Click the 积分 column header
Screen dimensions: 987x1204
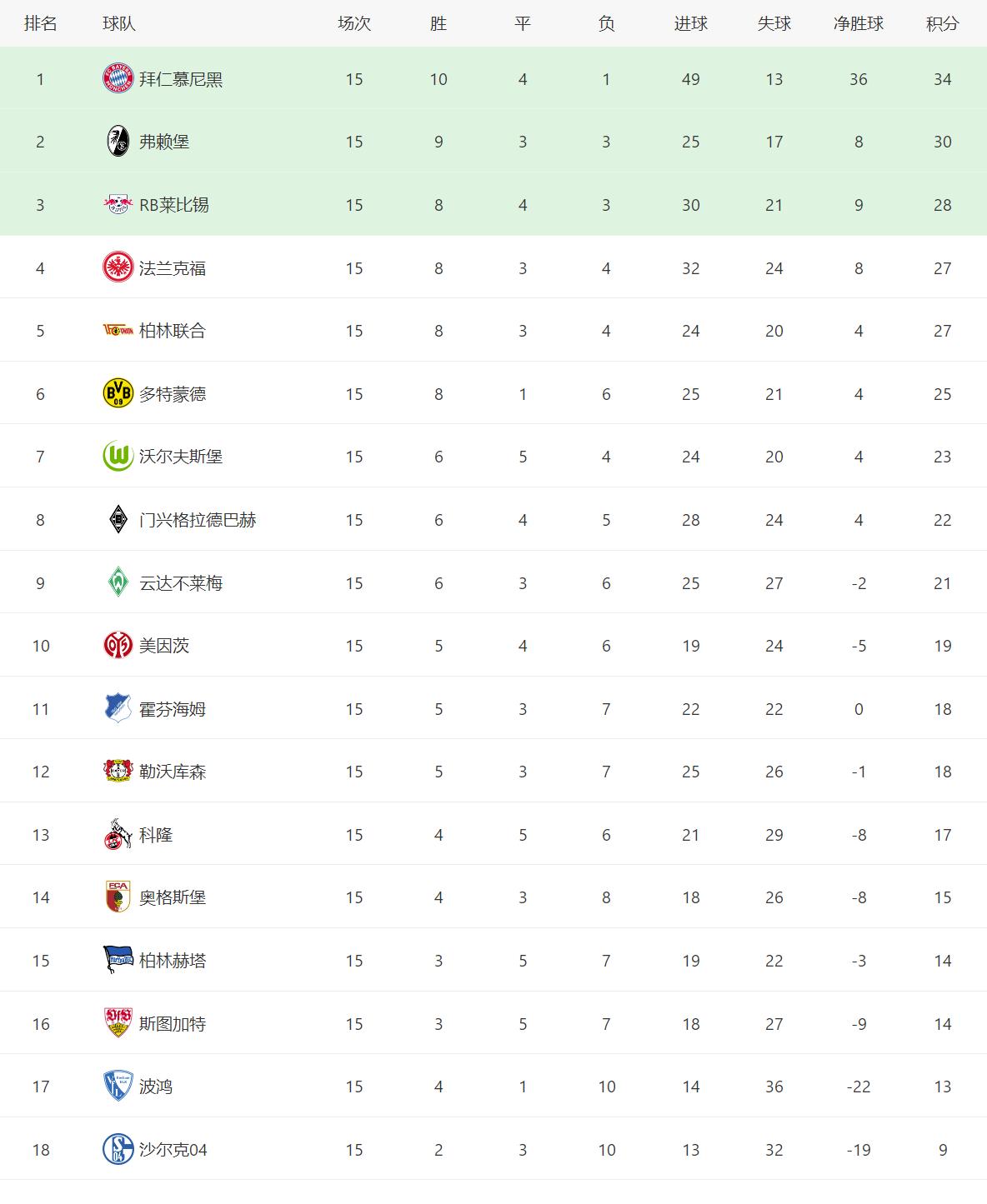(x=942, y=23)
